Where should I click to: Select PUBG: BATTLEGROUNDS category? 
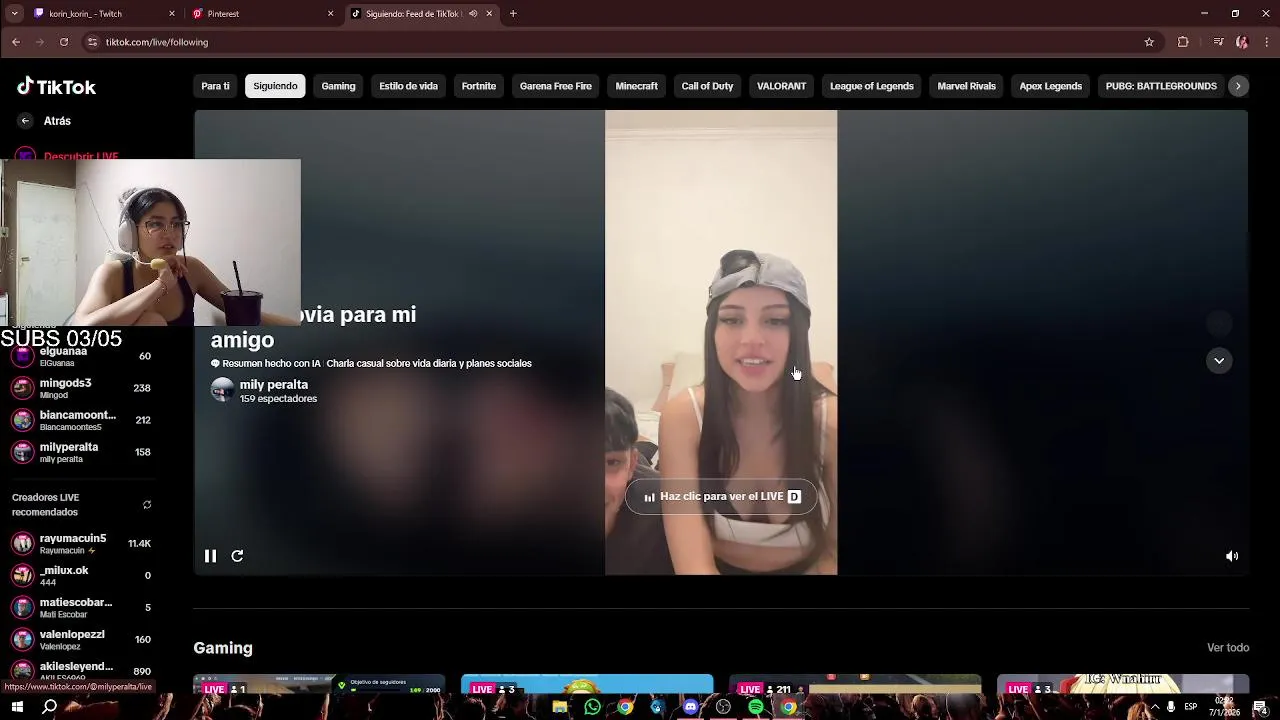pos(1161,86)
